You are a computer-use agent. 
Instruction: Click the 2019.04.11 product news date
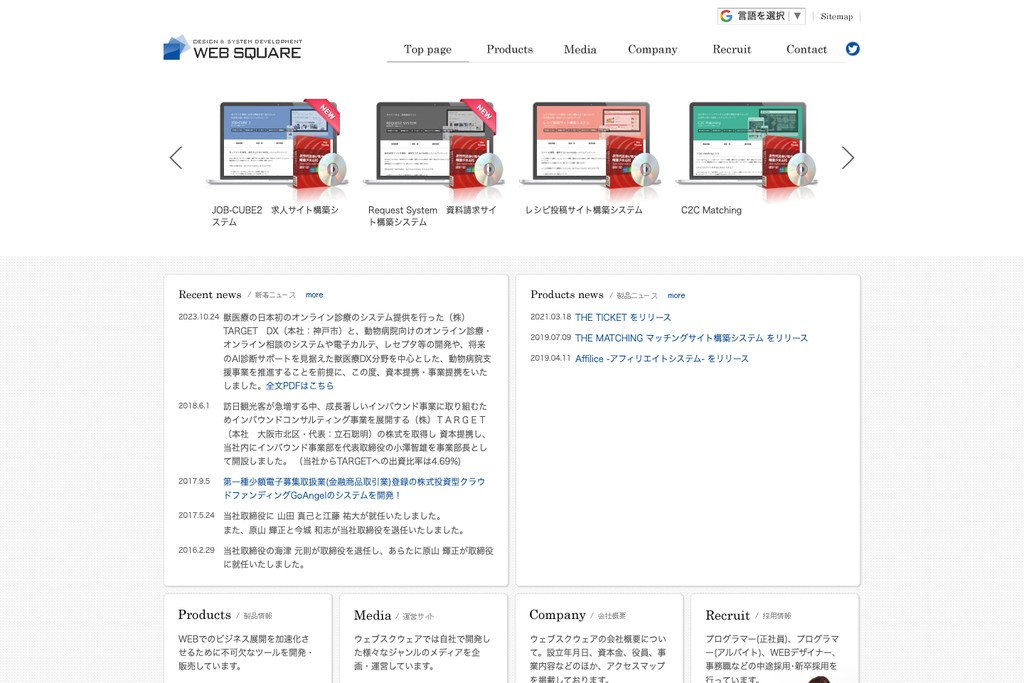551,358
